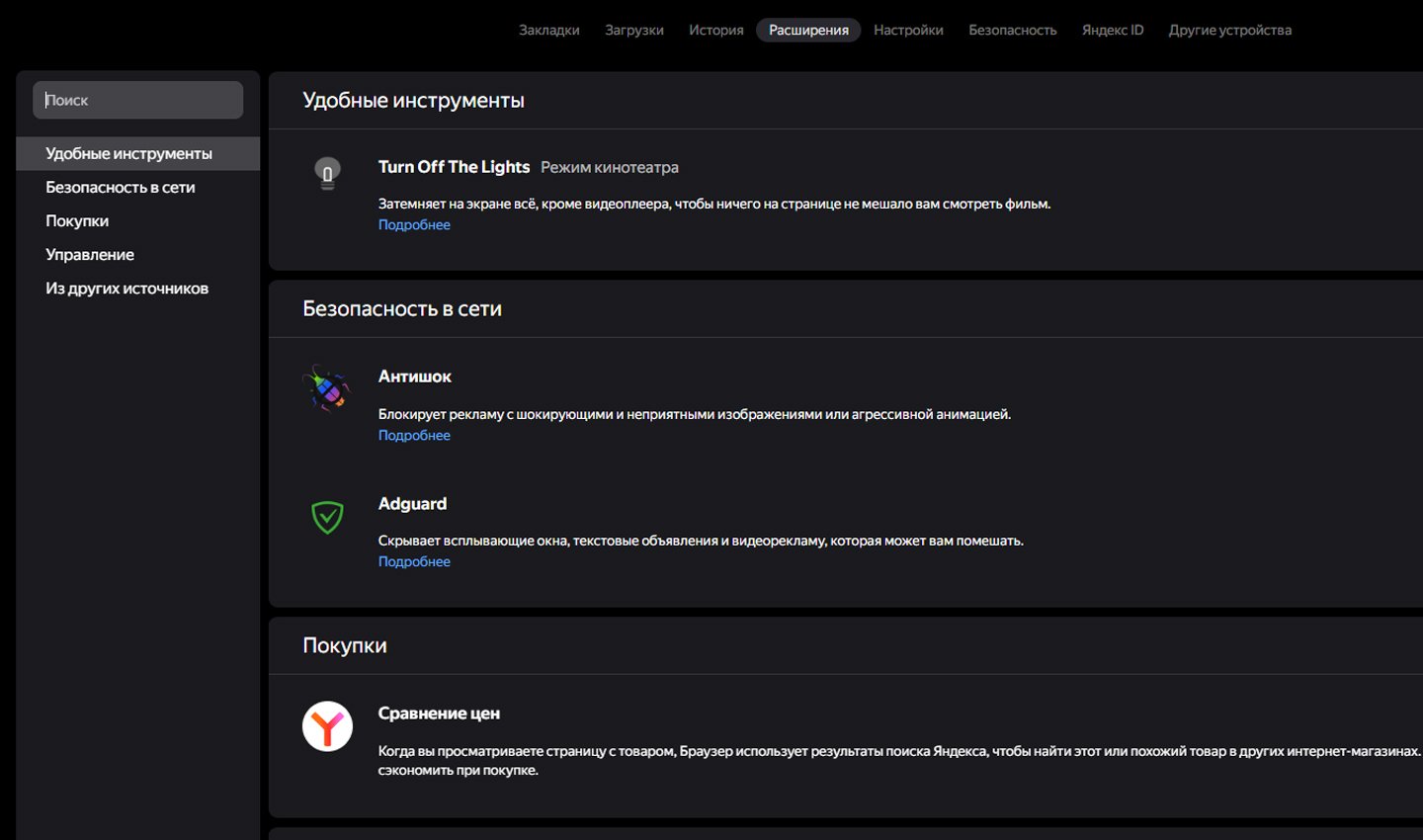Switch to Другие устройства tab
This screenshot has width=1423, height=840.
click(1230, 30)
